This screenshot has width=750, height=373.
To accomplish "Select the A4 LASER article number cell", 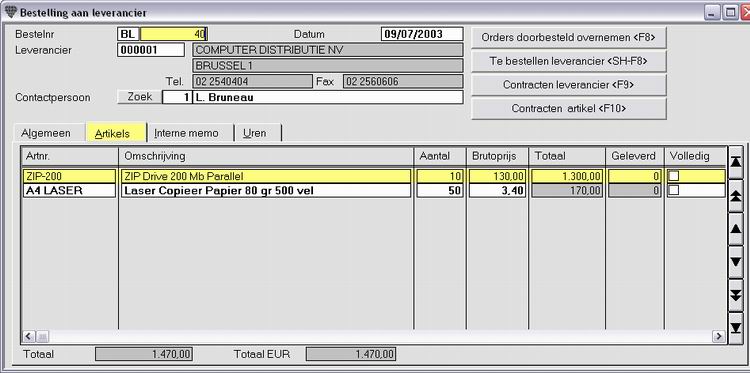I will 69,190.
